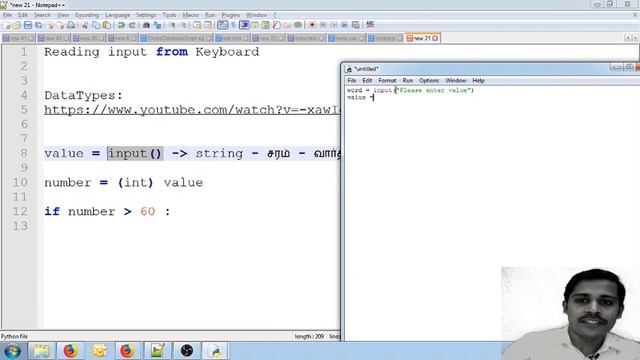Place cursor after "value =" in IDLE

(x=373, y=98)
